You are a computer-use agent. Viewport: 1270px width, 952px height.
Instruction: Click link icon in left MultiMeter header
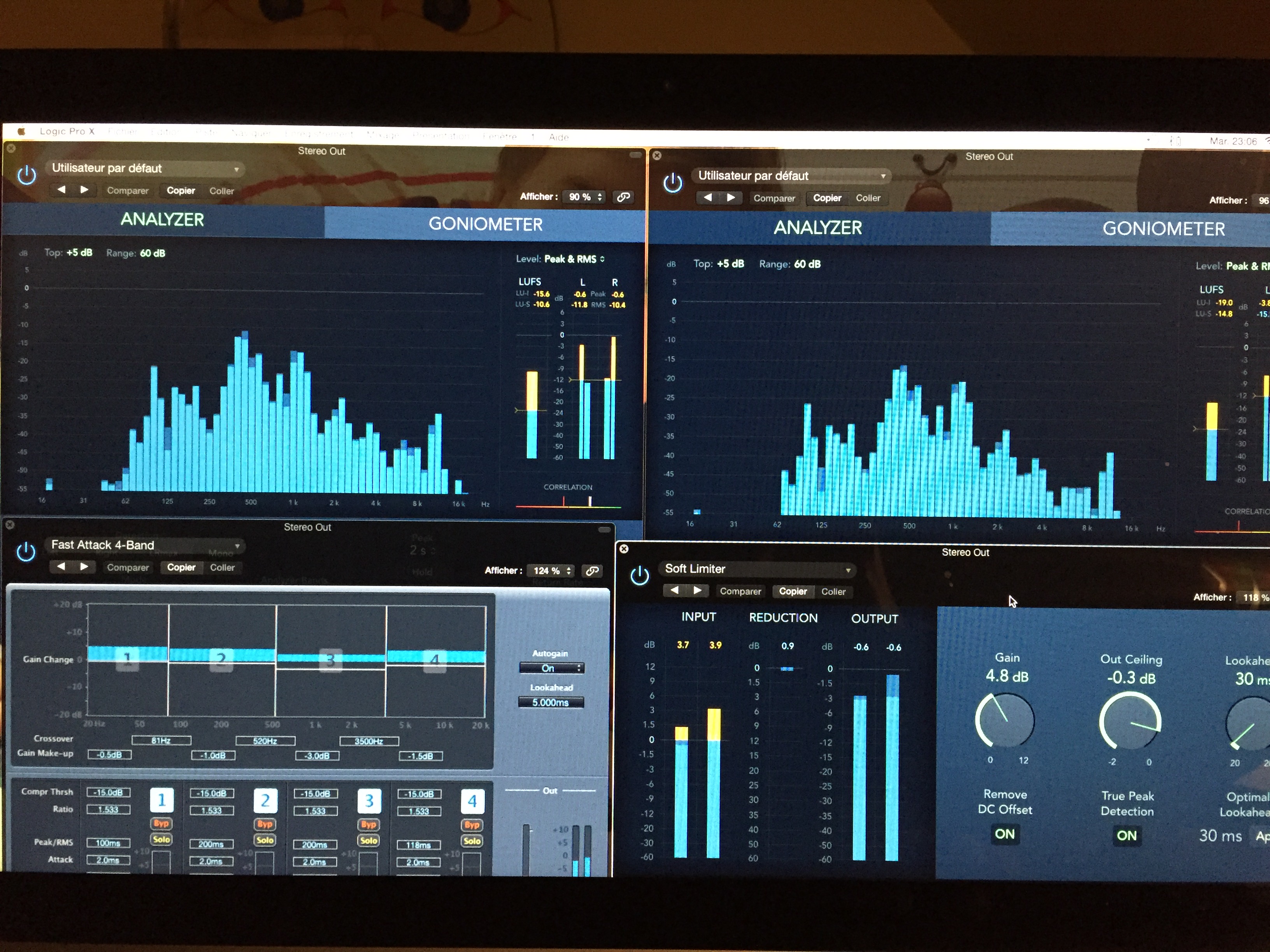pos(623,197)
